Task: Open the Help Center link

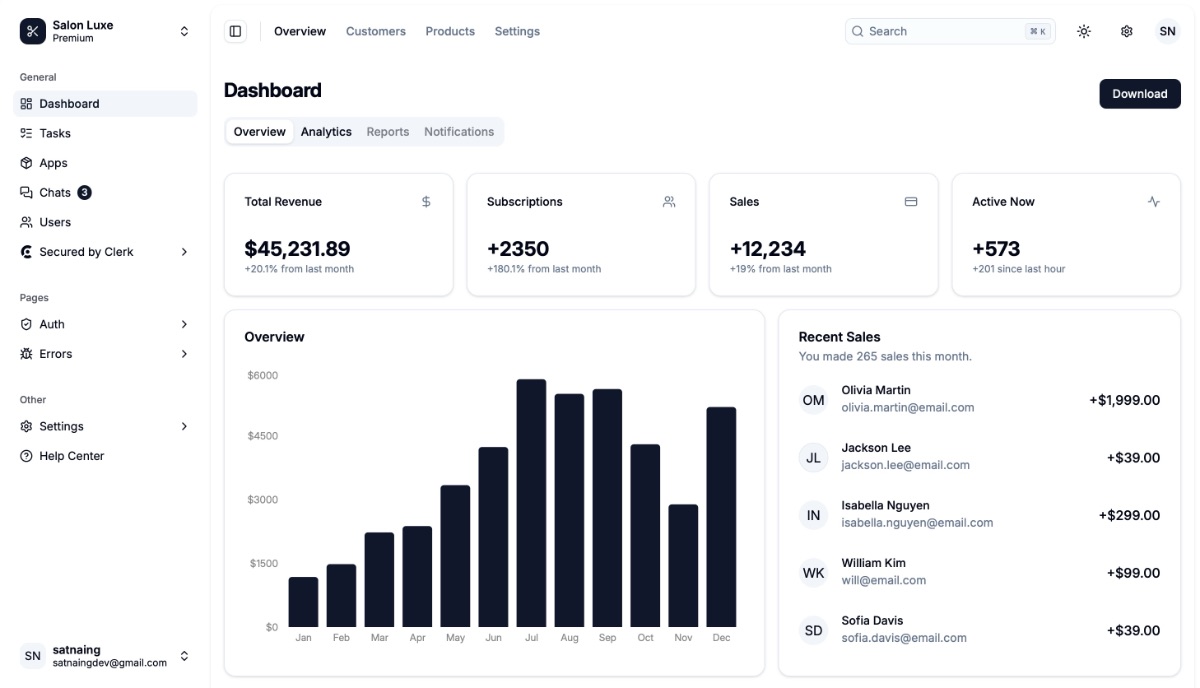Action: [71, 456]
